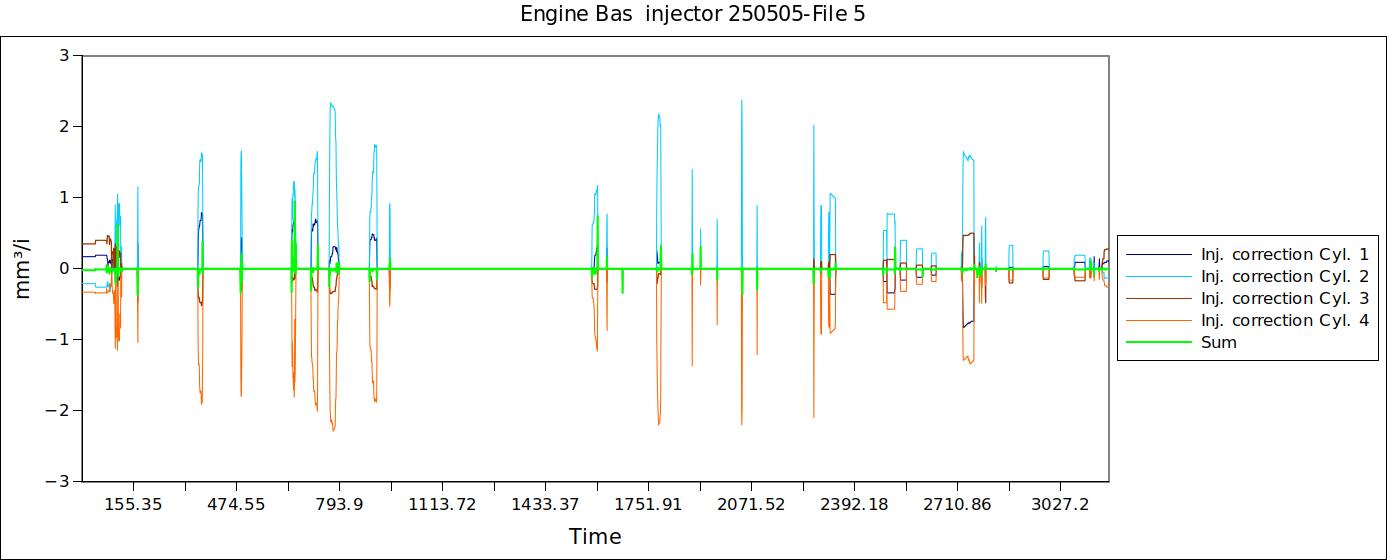Click the green Sum legend line

1159,342
